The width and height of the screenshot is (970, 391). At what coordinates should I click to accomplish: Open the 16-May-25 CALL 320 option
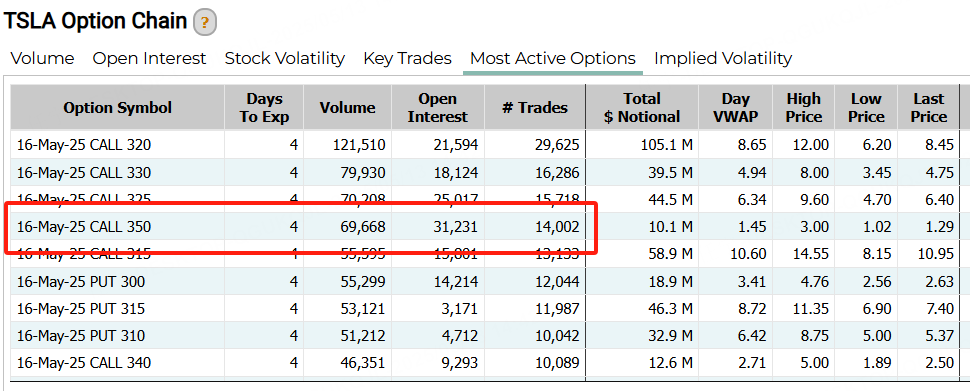click(84, 145)
